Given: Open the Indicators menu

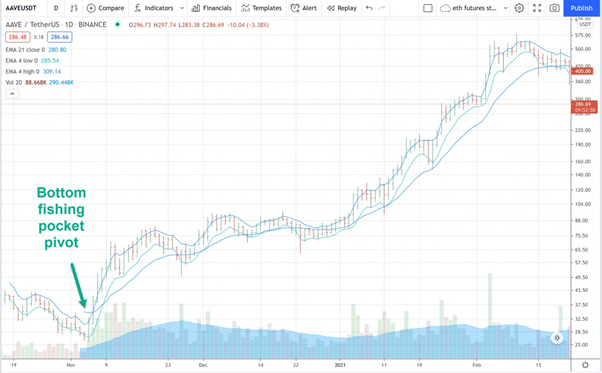Looking at the screenshot, I should [154, 8].
